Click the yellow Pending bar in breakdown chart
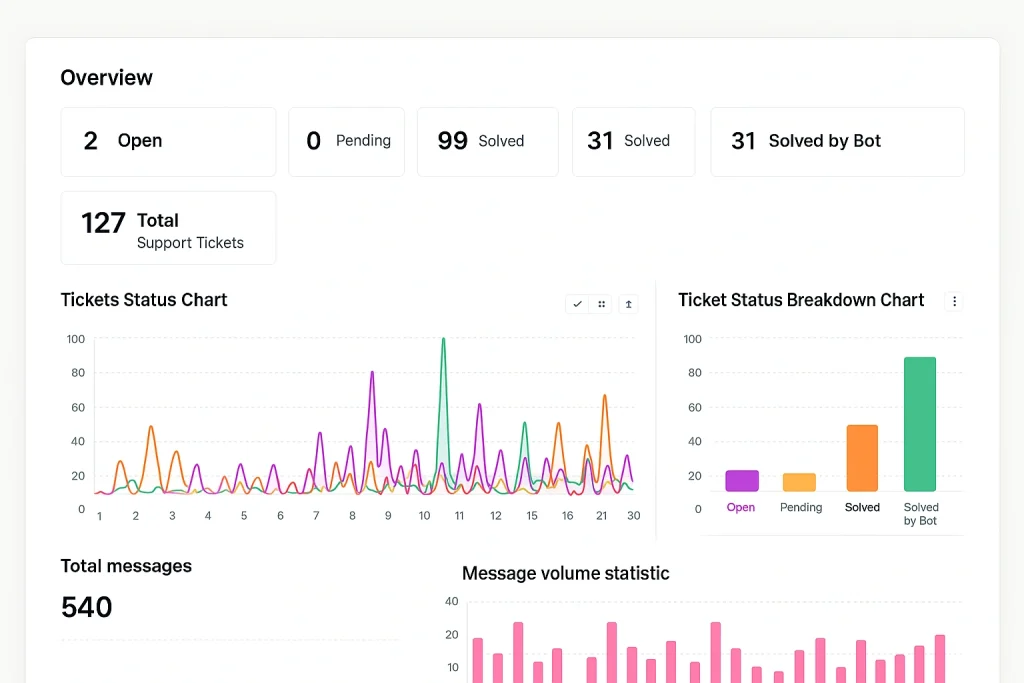This screenshot has height=683, width=1024. [x=799, y=483]
